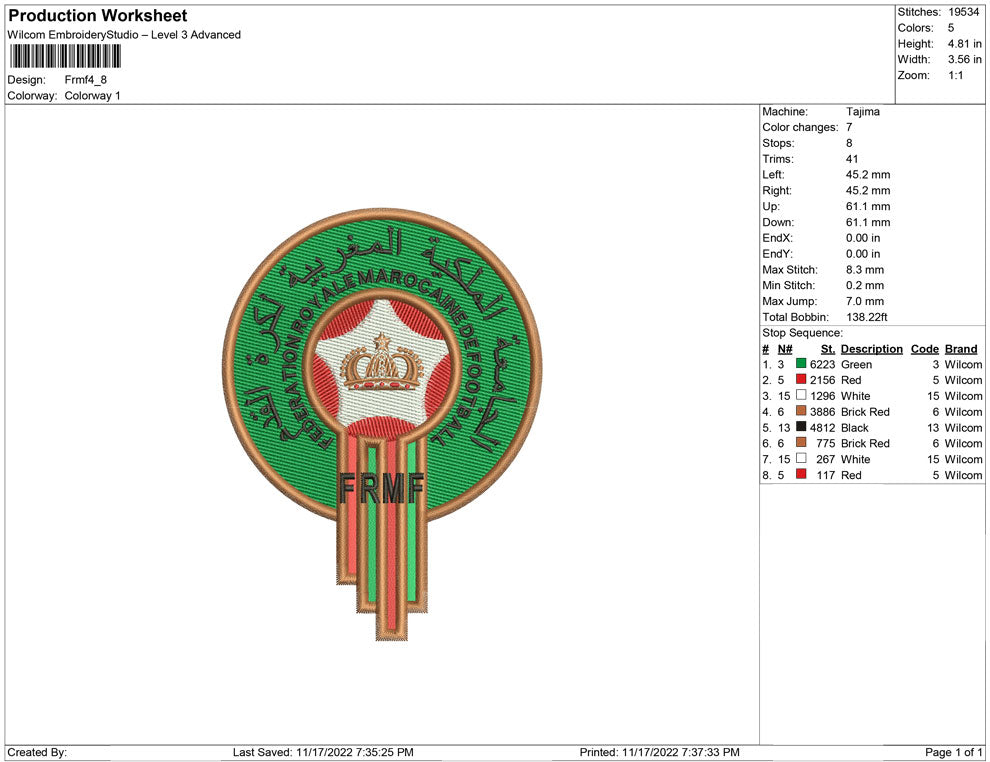
Task: Select the white swatch in stop 7
Action: (x=801, y=458)
